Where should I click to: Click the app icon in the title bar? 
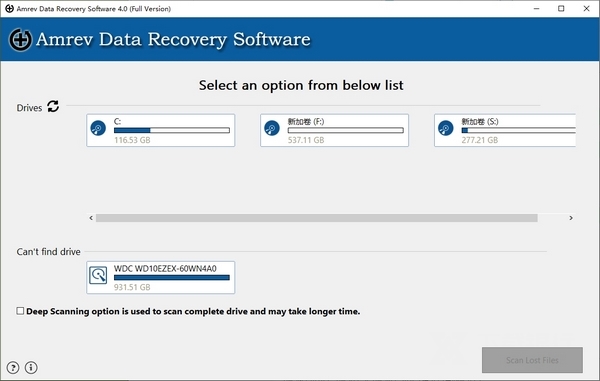pyautogui.click(x=9, y=8)
